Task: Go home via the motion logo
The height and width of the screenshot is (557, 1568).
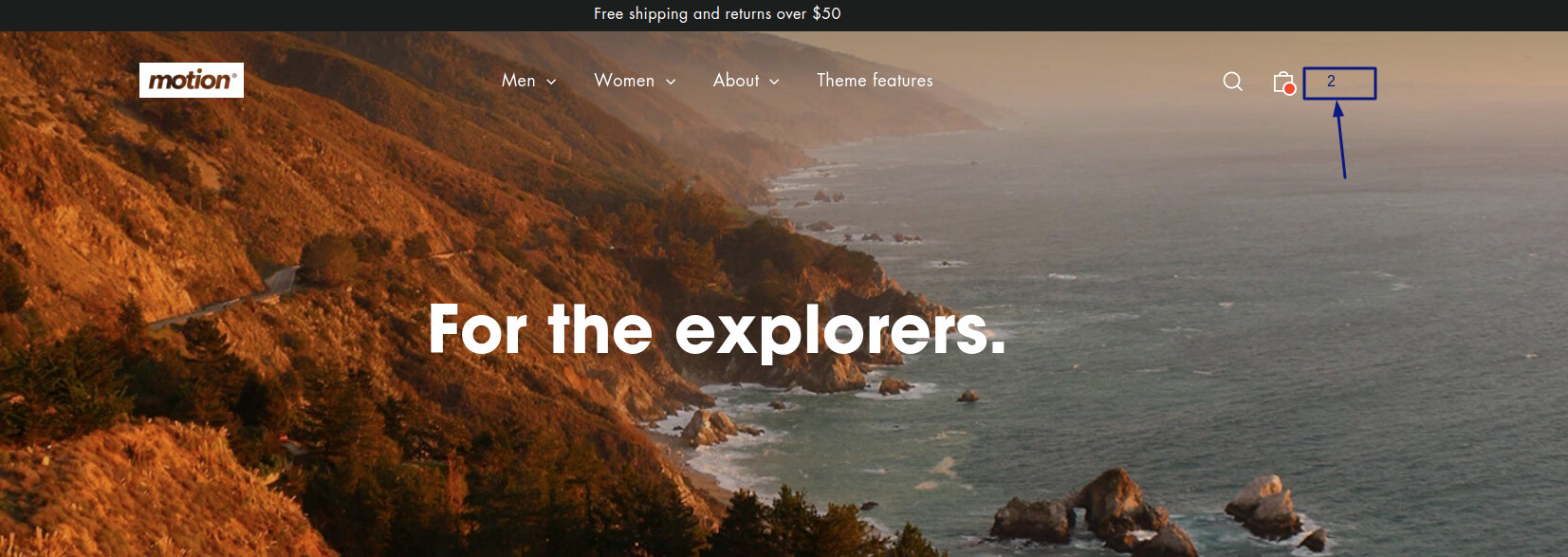Action: 192,81
